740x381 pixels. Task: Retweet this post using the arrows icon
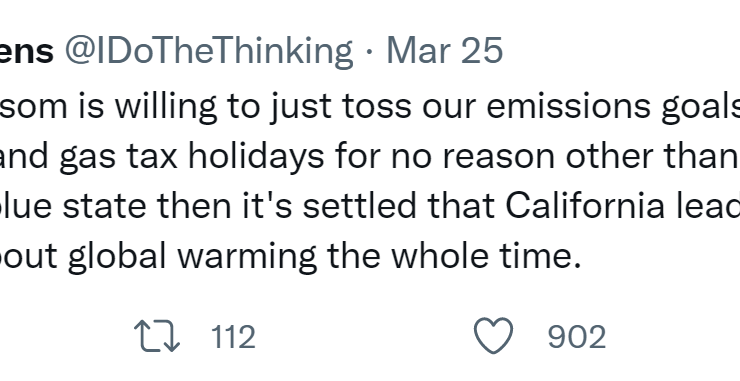click(157, 336)
